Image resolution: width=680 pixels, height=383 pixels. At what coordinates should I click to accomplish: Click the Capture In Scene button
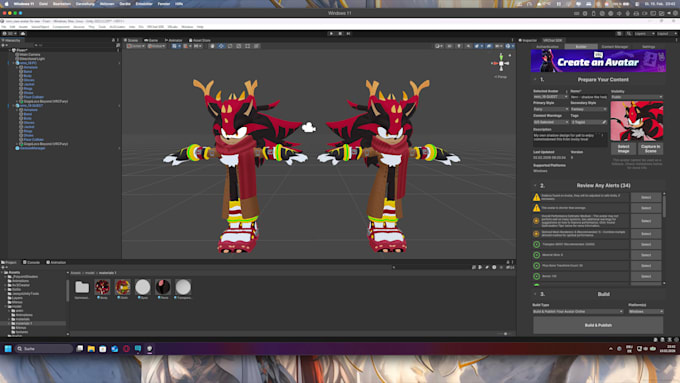(x=651, y=149)
